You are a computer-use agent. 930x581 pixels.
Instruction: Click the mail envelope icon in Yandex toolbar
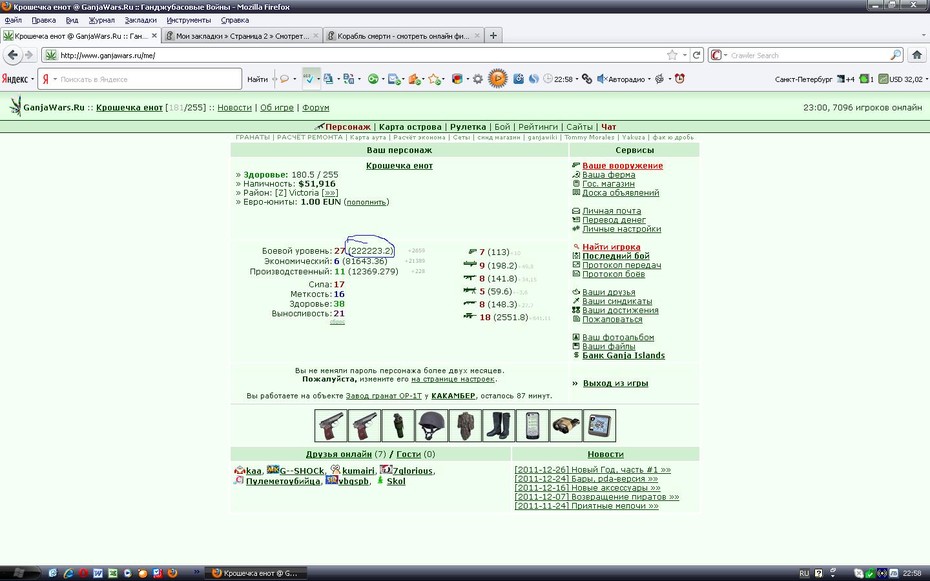click(x=394, y=79)
